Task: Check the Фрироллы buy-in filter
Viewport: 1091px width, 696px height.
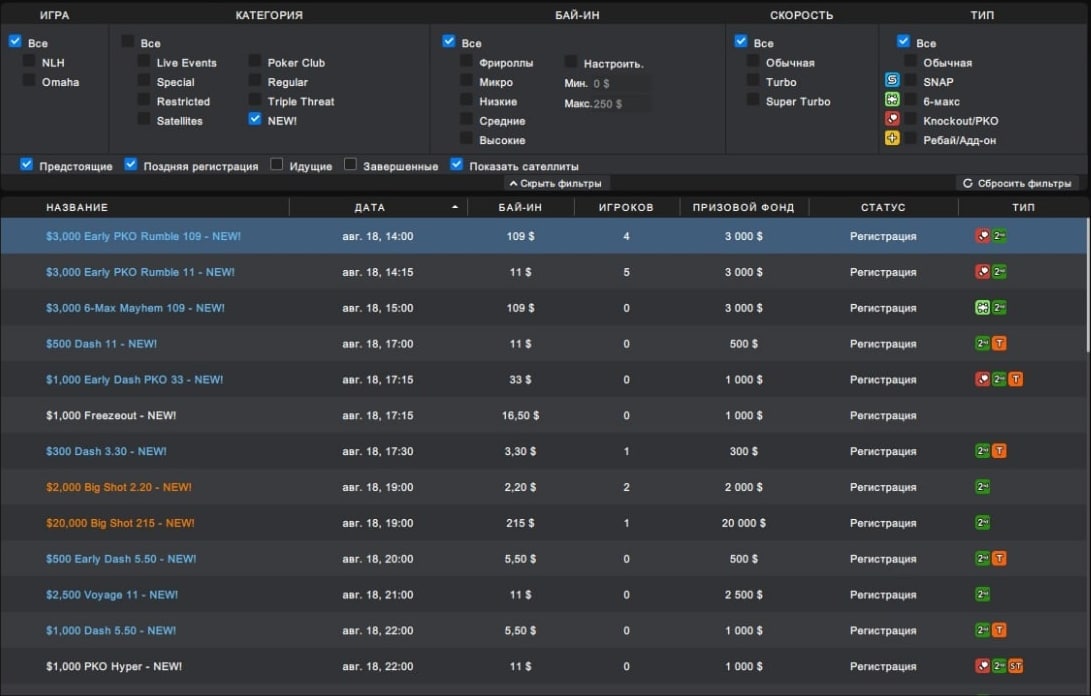Action: point(466,61)
